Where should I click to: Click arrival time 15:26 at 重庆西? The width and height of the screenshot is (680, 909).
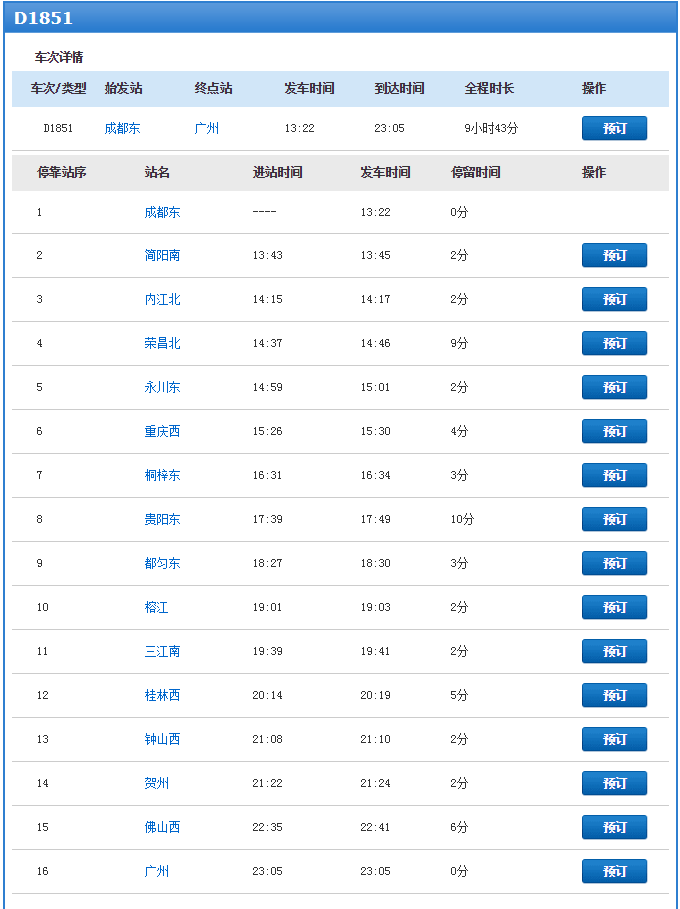[267, 431]
